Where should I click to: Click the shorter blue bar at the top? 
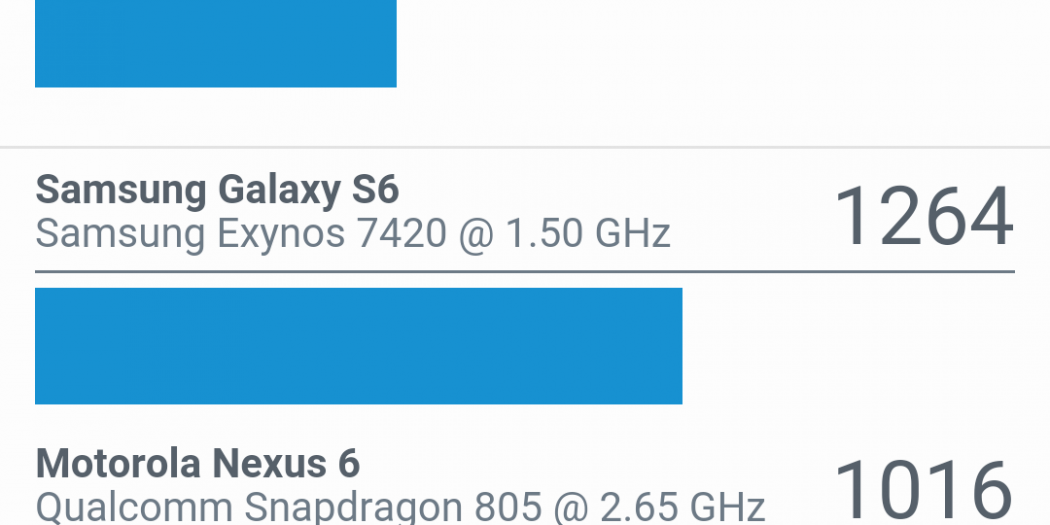(215, 43)
